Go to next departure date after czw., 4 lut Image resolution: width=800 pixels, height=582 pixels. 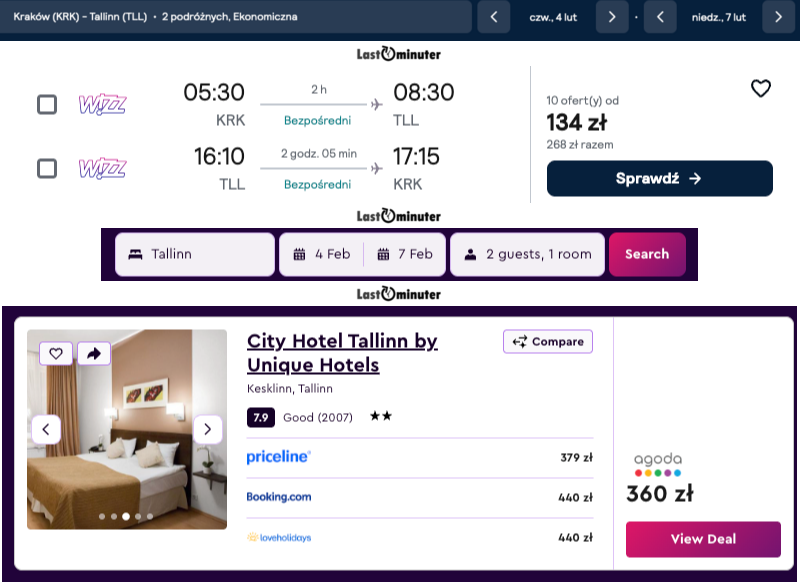coord(612,17)
